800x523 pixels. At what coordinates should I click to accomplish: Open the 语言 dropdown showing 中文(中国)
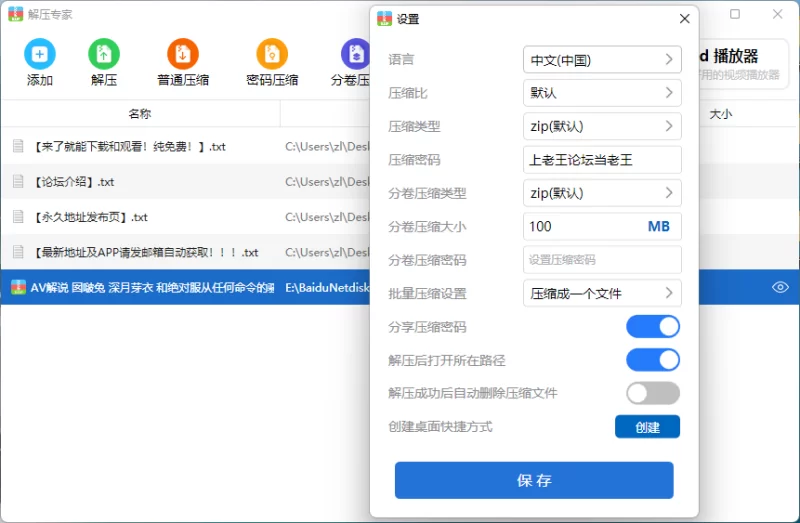(x=602, y=60)
